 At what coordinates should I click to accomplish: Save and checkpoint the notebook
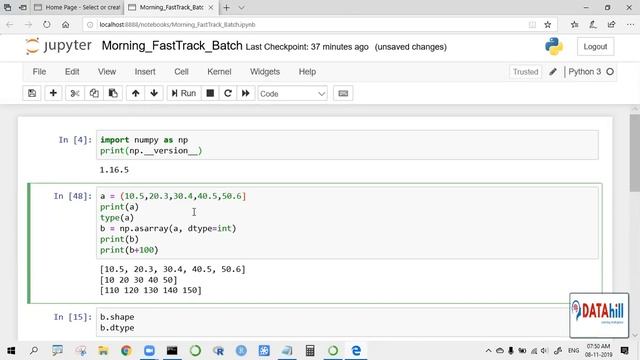tap(32, 93)
